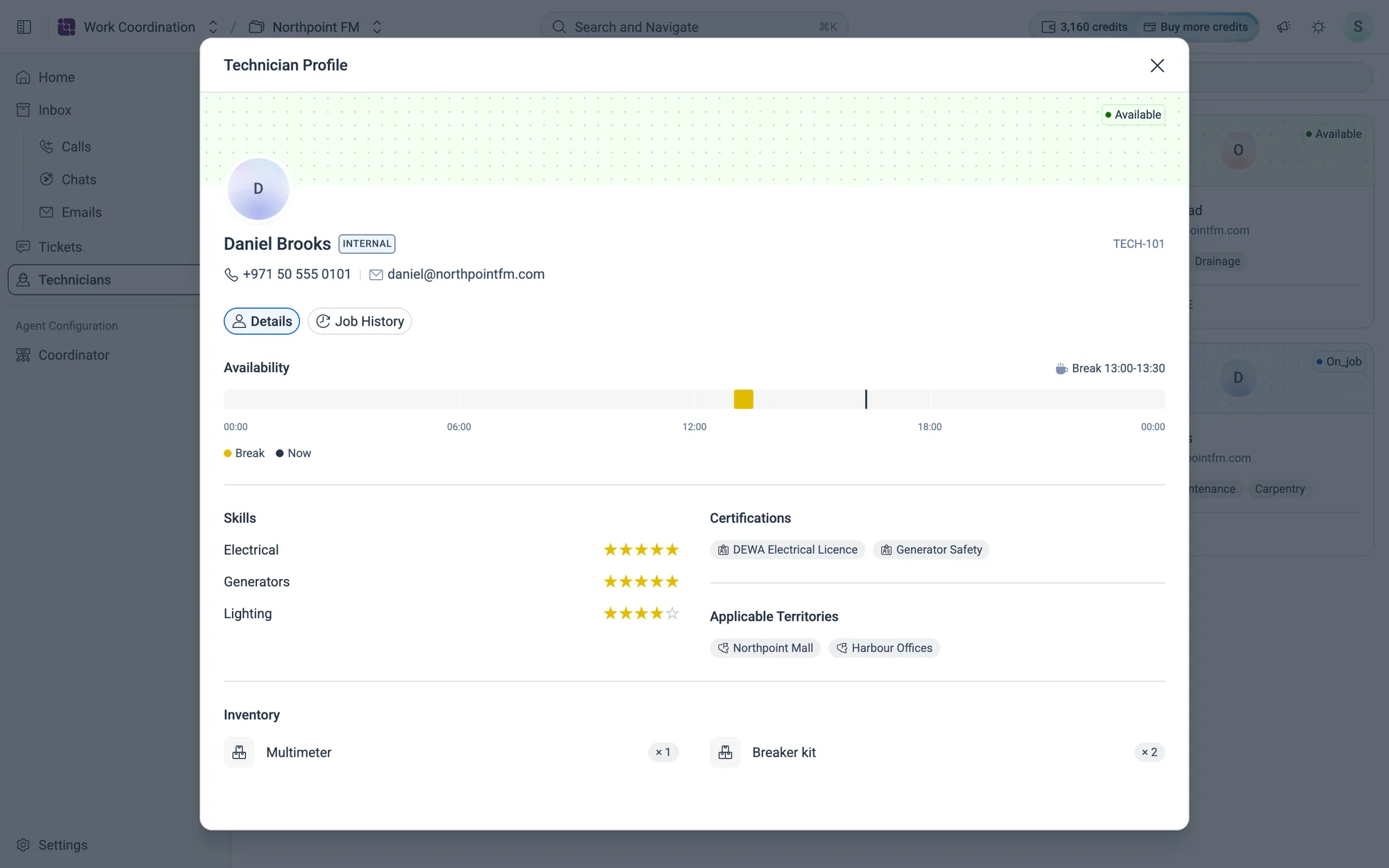Screen dimensions: 1389x868
Task: Click the yellow Break block on timeline
Action: pyautogui.click(x=743, y=399)
